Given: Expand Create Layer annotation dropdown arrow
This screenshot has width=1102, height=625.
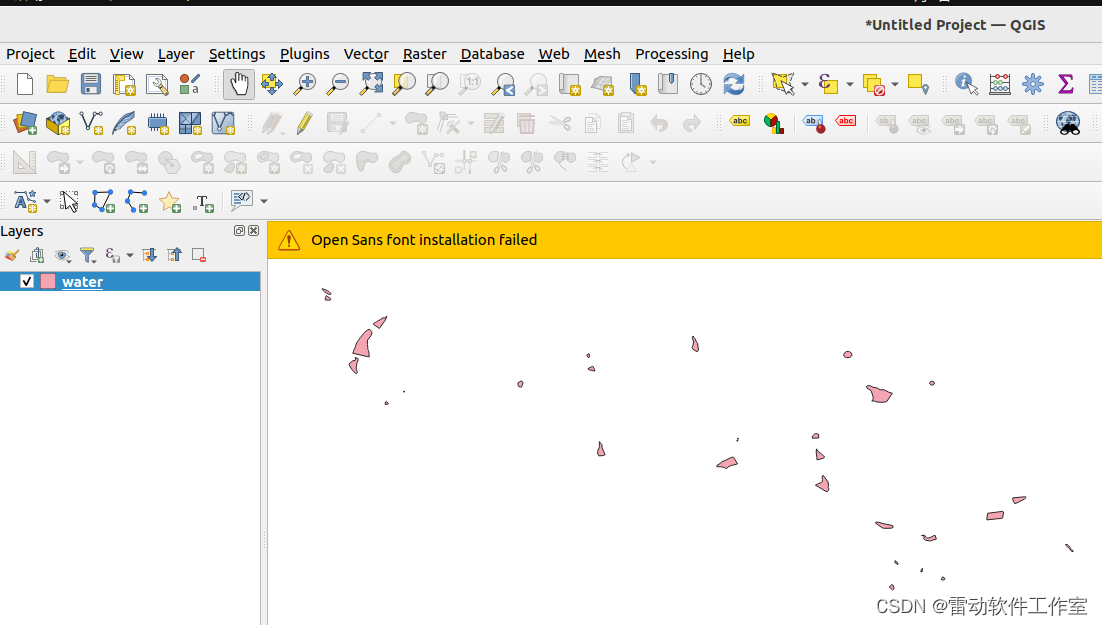Looking at the screenshot, I should point(46,202).
